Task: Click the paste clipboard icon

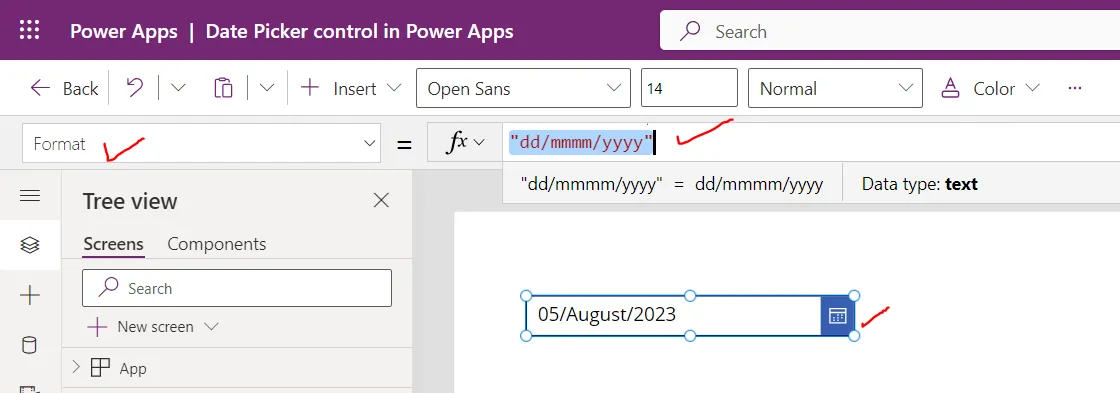Action: click(x=224, y=88)
